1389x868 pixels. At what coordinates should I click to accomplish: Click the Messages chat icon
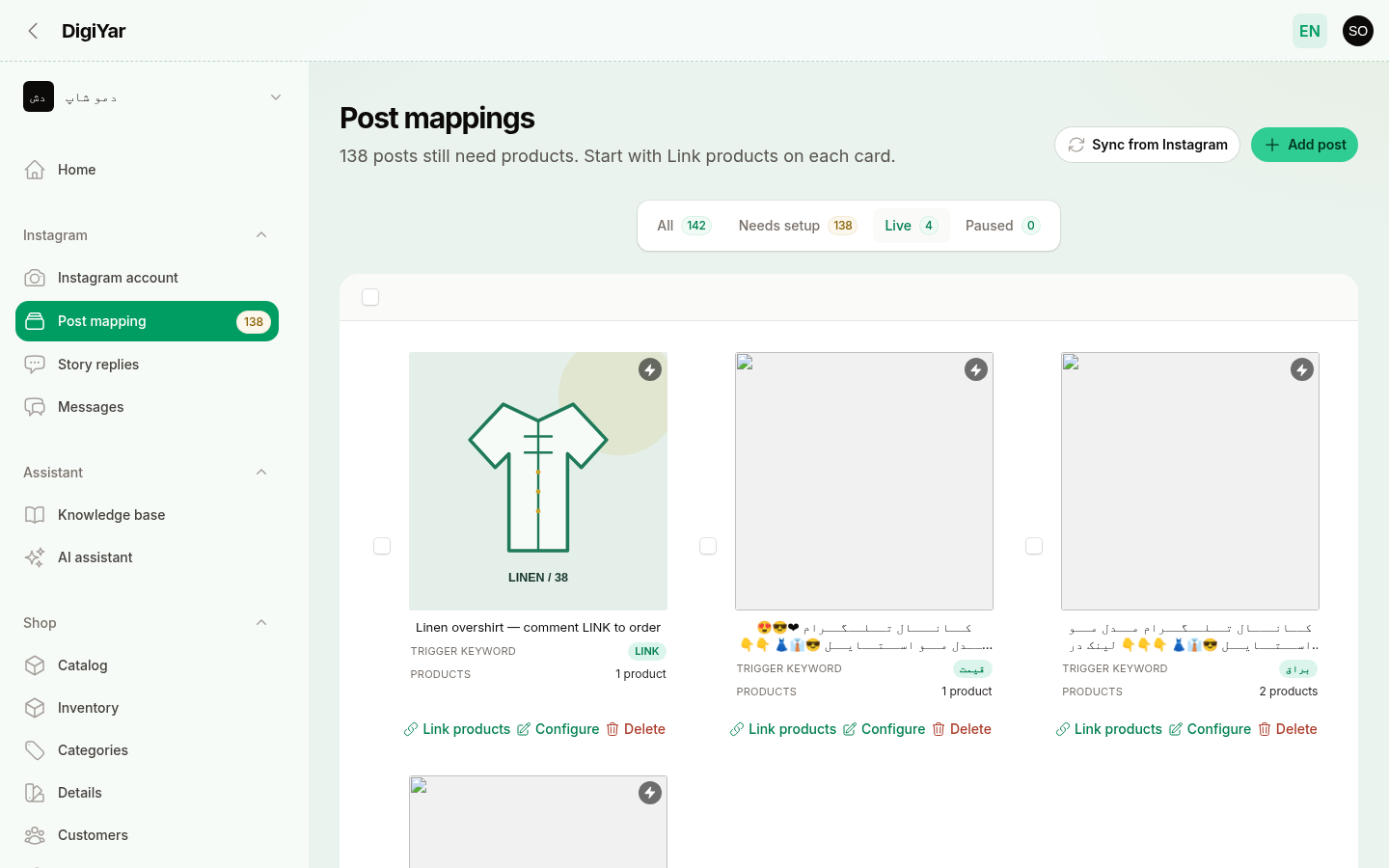(x=35, y=407)
